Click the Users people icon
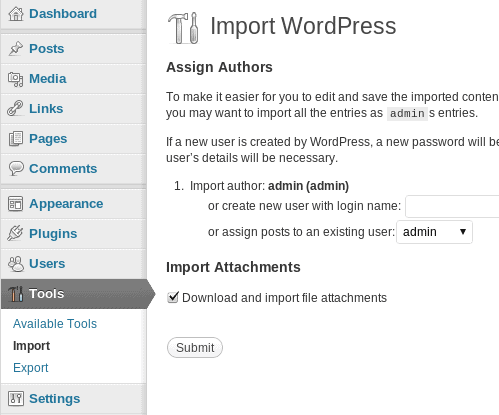This screenshot has width=499, height=415. pyautogui.click(x=16, y=264)
